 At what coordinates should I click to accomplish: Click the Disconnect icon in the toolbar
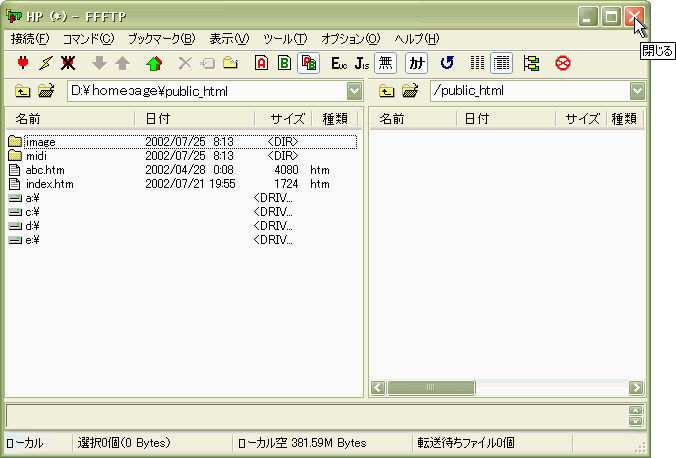[68, 63]
